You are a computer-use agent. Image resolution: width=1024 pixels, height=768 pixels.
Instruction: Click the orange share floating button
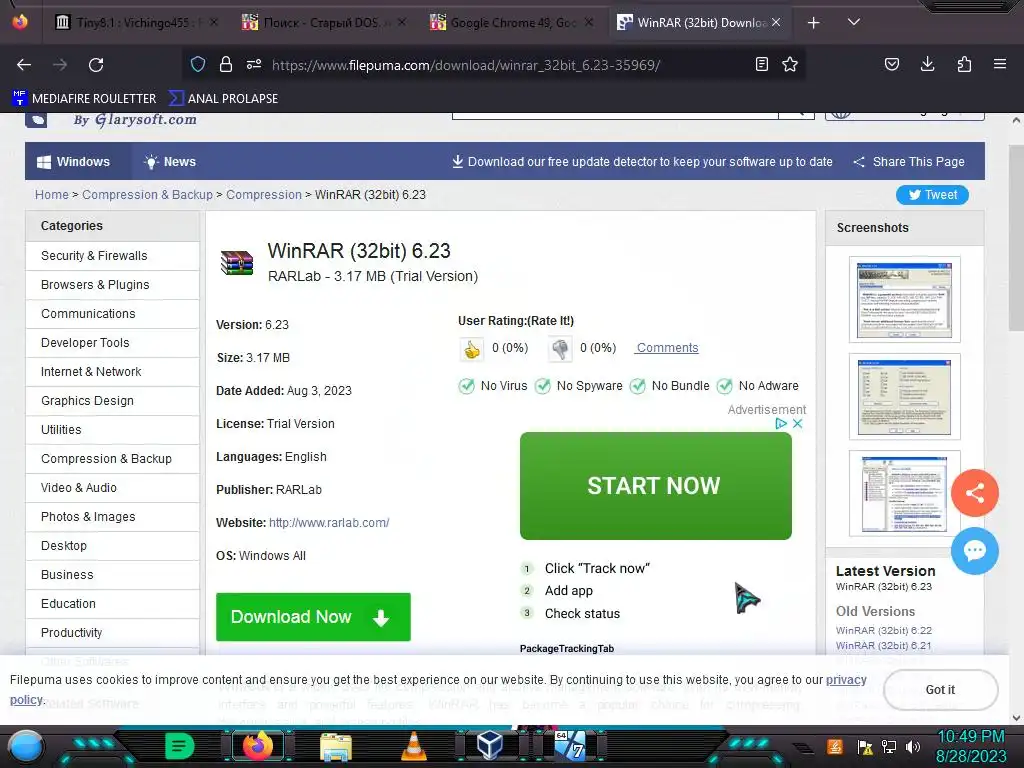pyautogui.click(x=974, y=493)
